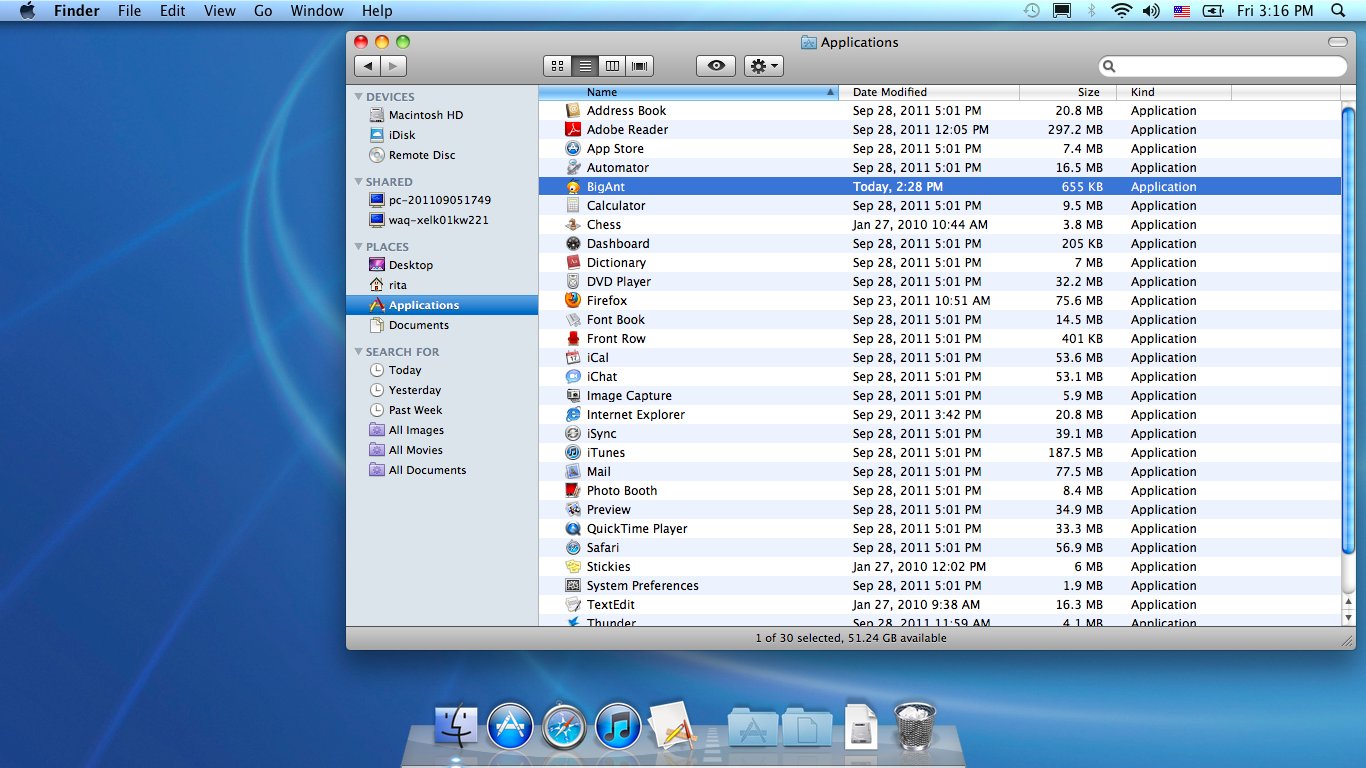Select the App Store icon in list
This screenshot has height=768, width=1366.
click(x=573, y=149)
